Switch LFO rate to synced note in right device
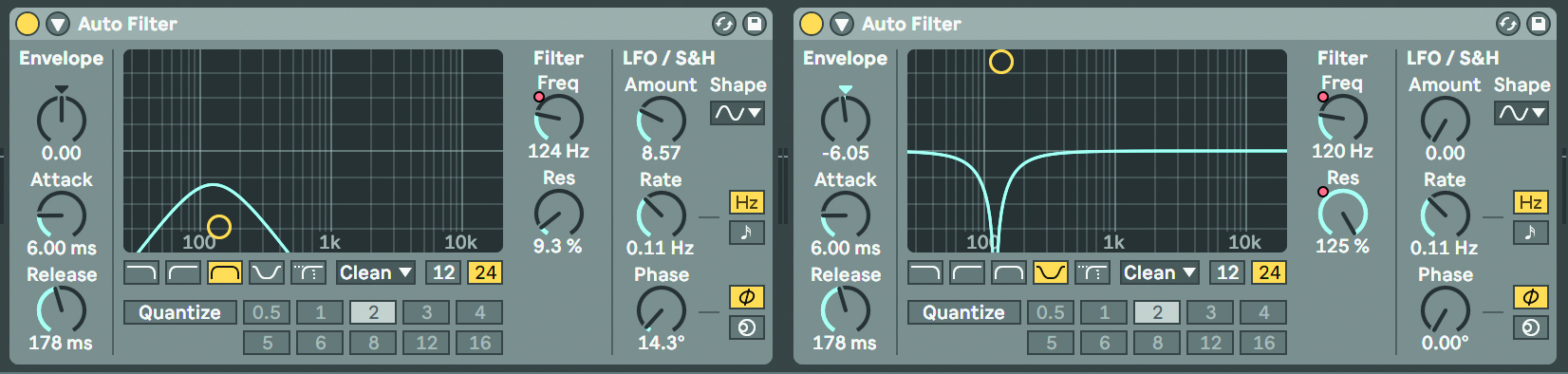The width and height of the screenshot is (1568, 374). (1531, 233)
